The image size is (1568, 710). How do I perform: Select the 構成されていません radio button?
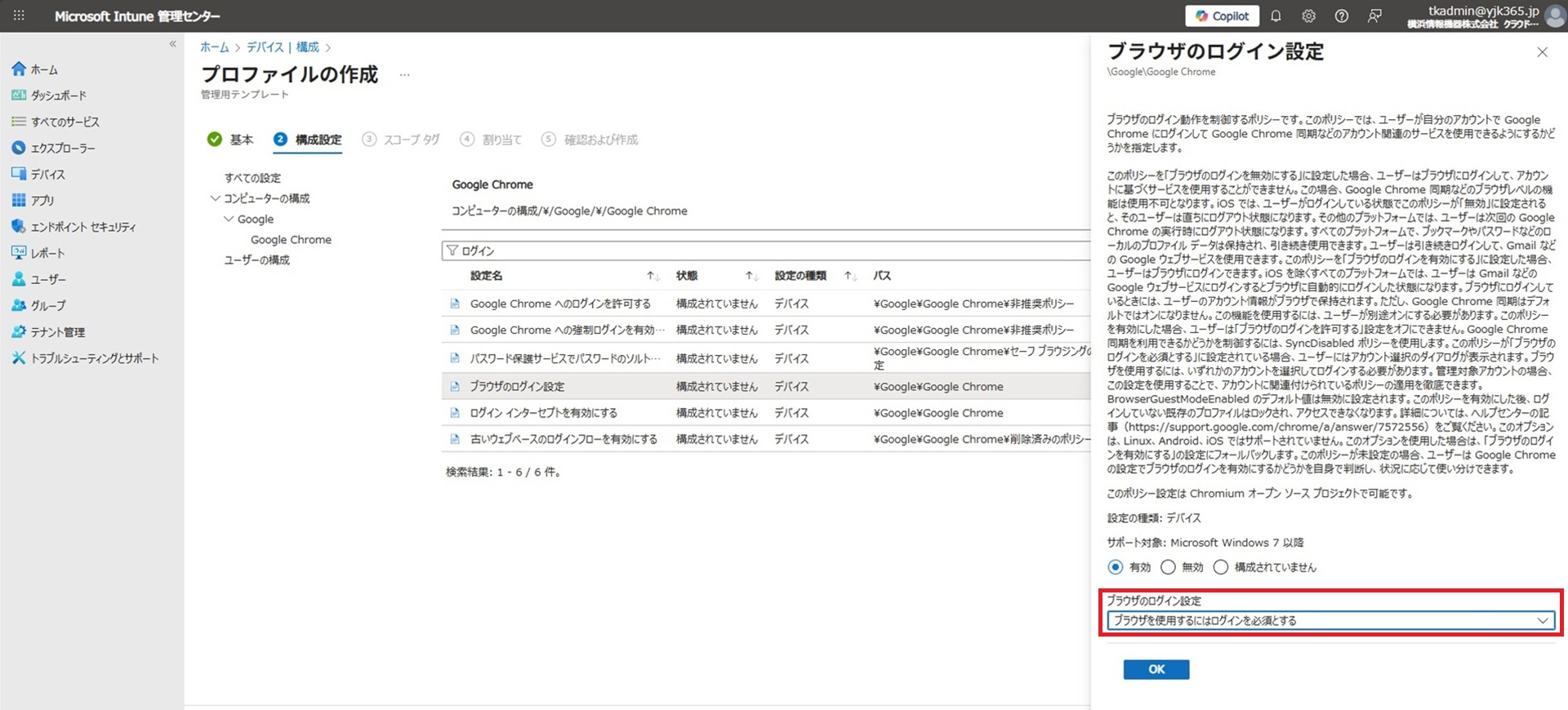click(1220, 567)
